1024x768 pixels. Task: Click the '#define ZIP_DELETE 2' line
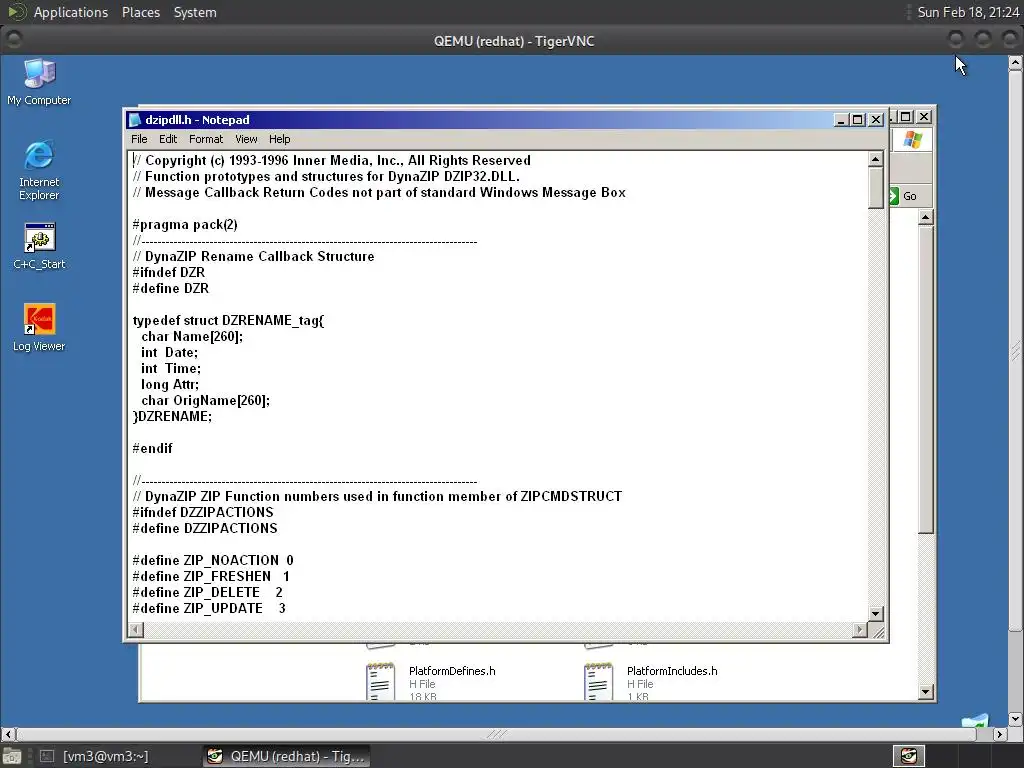[x=208, y=592]
